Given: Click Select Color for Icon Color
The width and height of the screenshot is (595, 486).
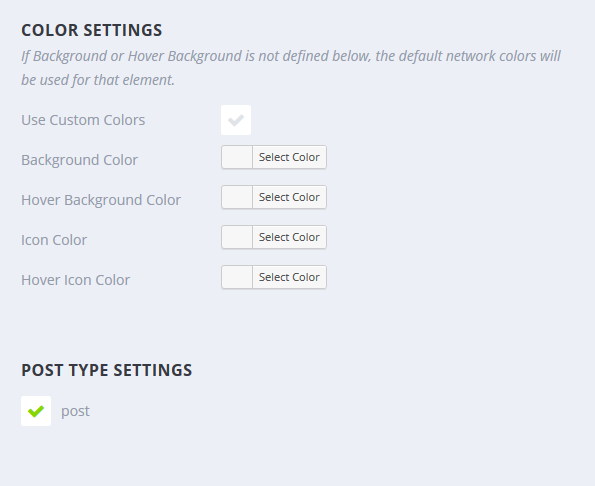Looking at the screenshot, I should pos(289,237).
